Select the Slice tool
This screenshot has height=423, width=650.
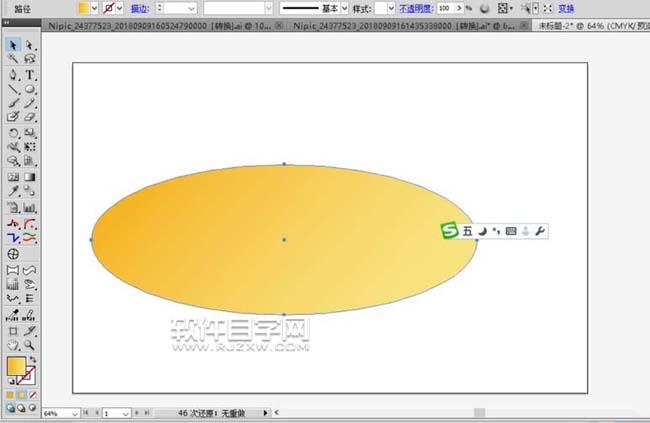point(29,331)
